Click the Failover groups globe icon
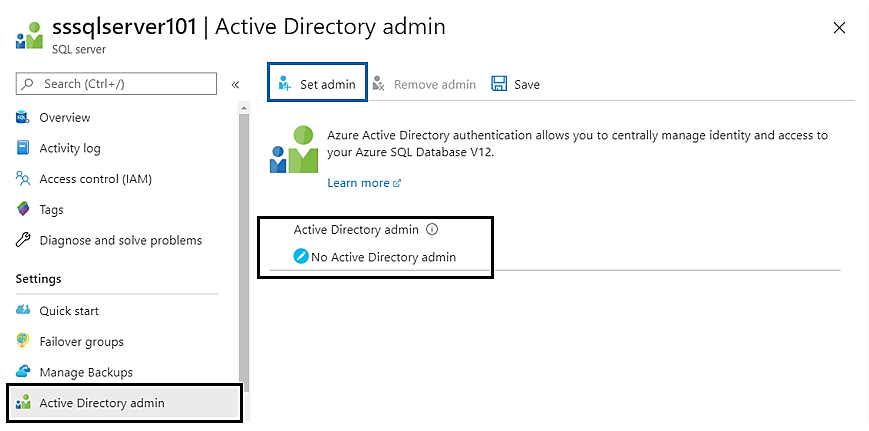 [x=24, y=341]
